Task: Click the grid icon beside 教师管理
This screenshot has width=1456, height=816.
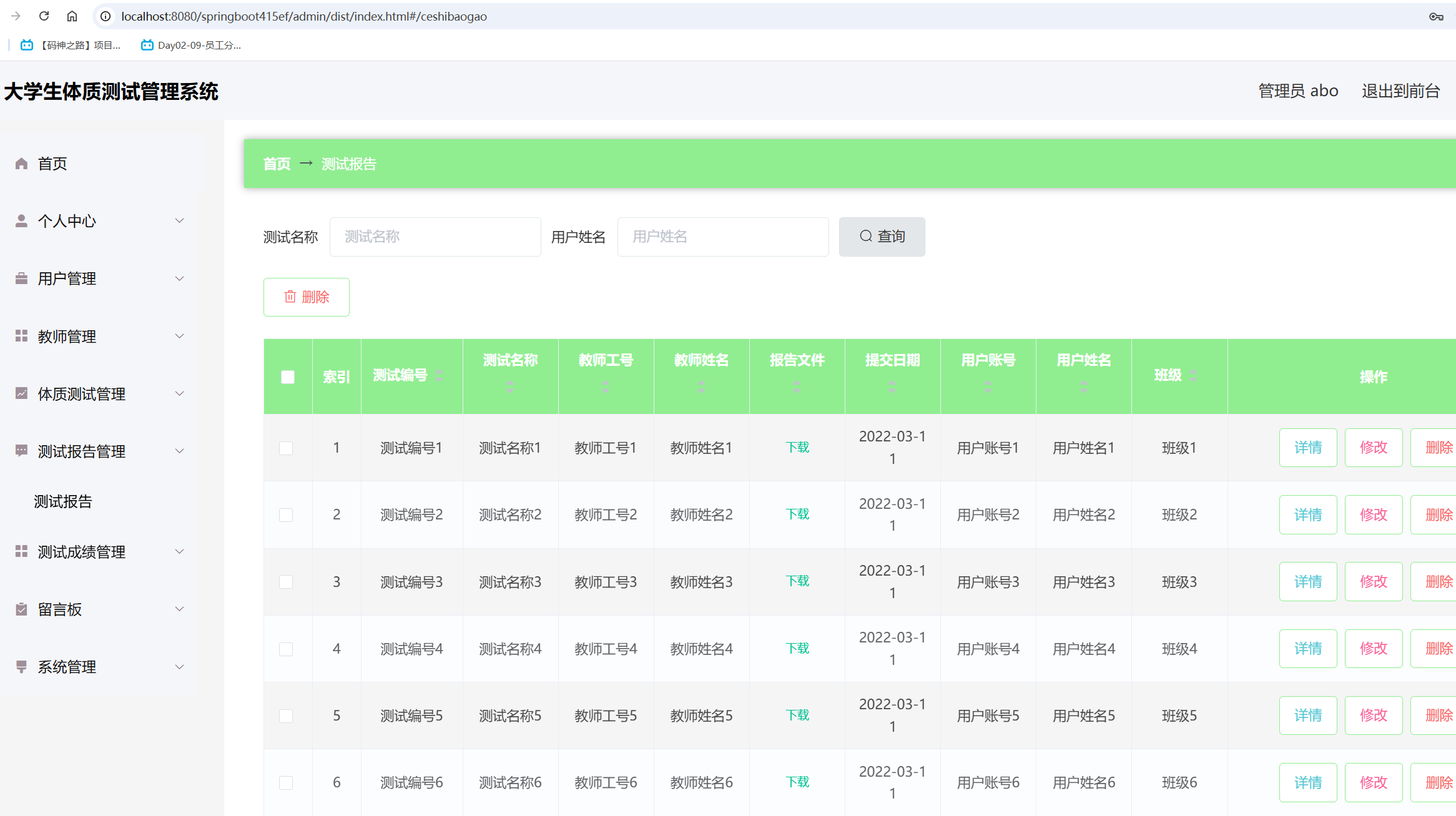Action: (x=21, y=336)
